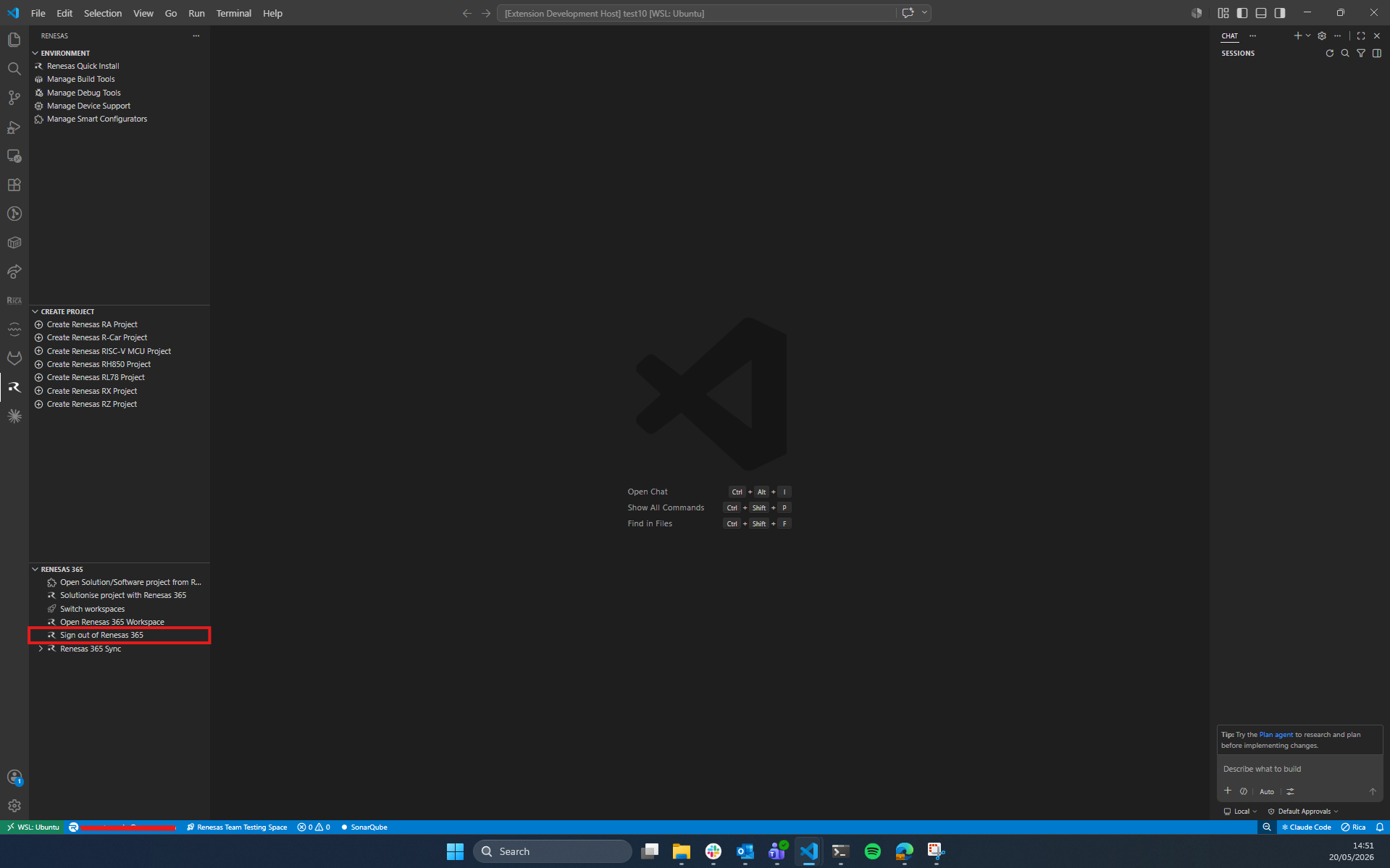The height and width of the screenshot is (868, 1390).
Task: Collapse the Create Project section
Action: pos(35,311)
